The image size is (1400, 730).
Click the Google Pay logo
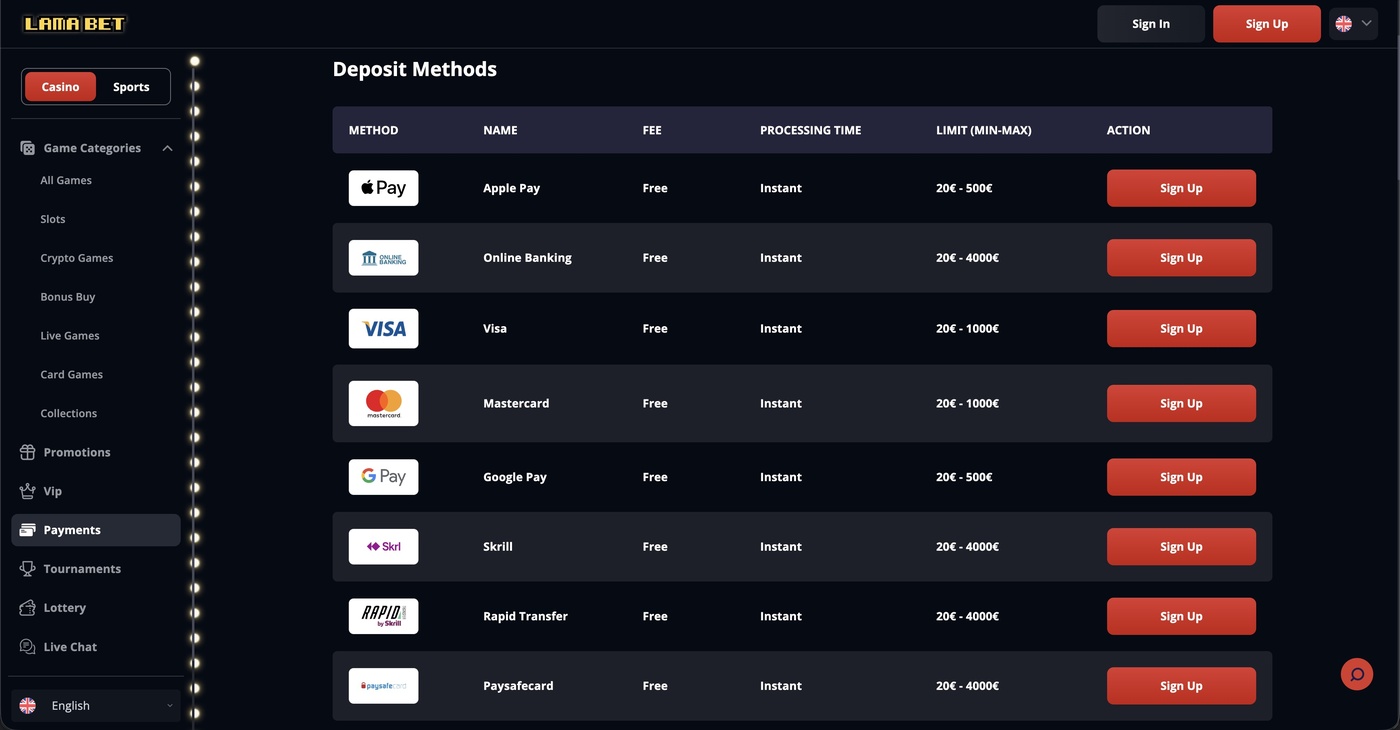click(383, 477)
